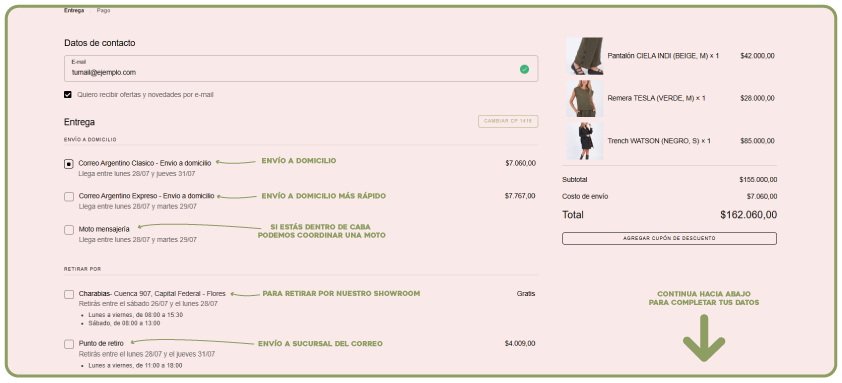Viewport: 842px width, 383px height.
Task: Click Agregar cupón de descuento button
Action: click(669, 238)
